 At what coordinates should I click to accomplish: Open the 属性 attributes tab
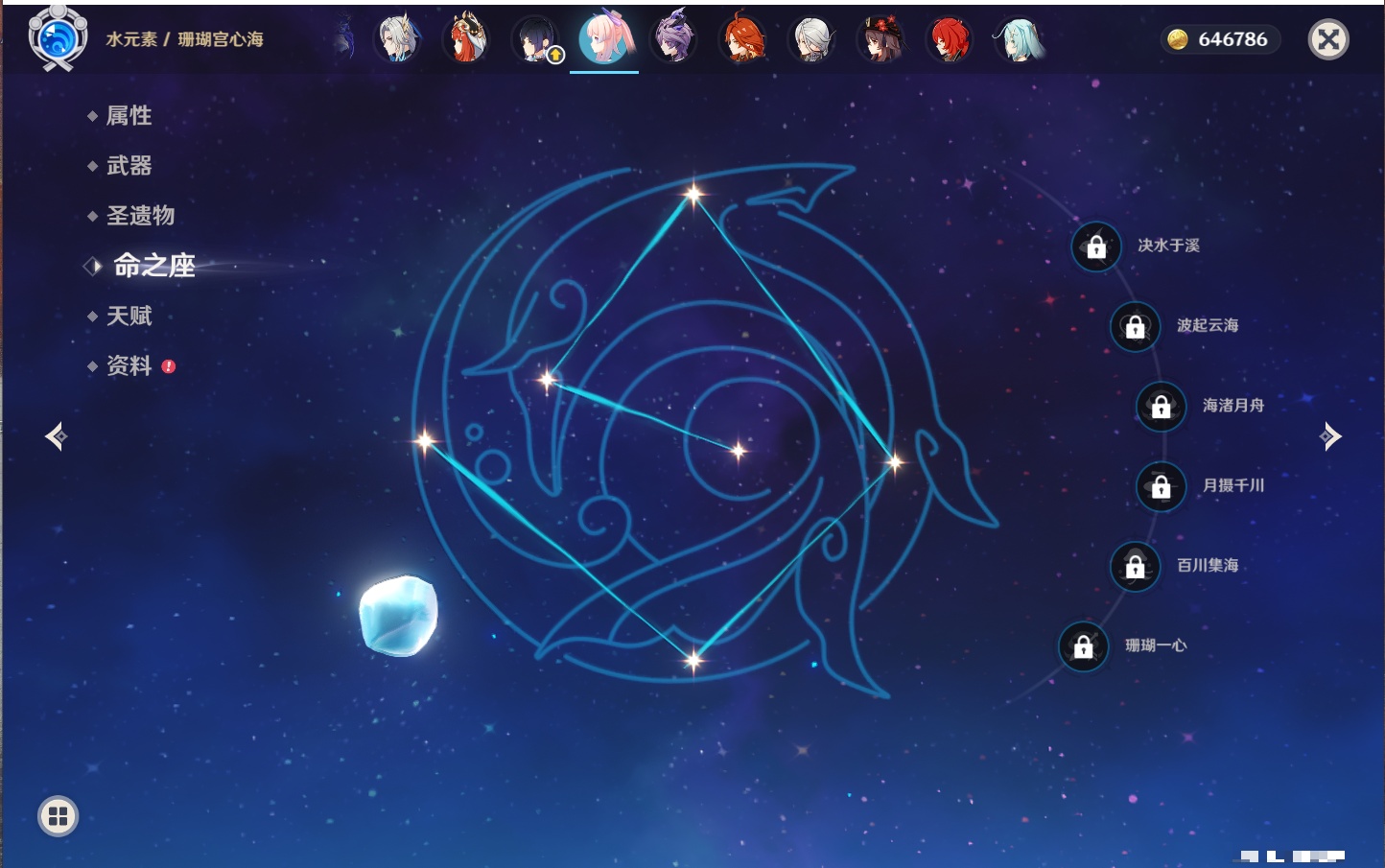[x=129, y=116]
